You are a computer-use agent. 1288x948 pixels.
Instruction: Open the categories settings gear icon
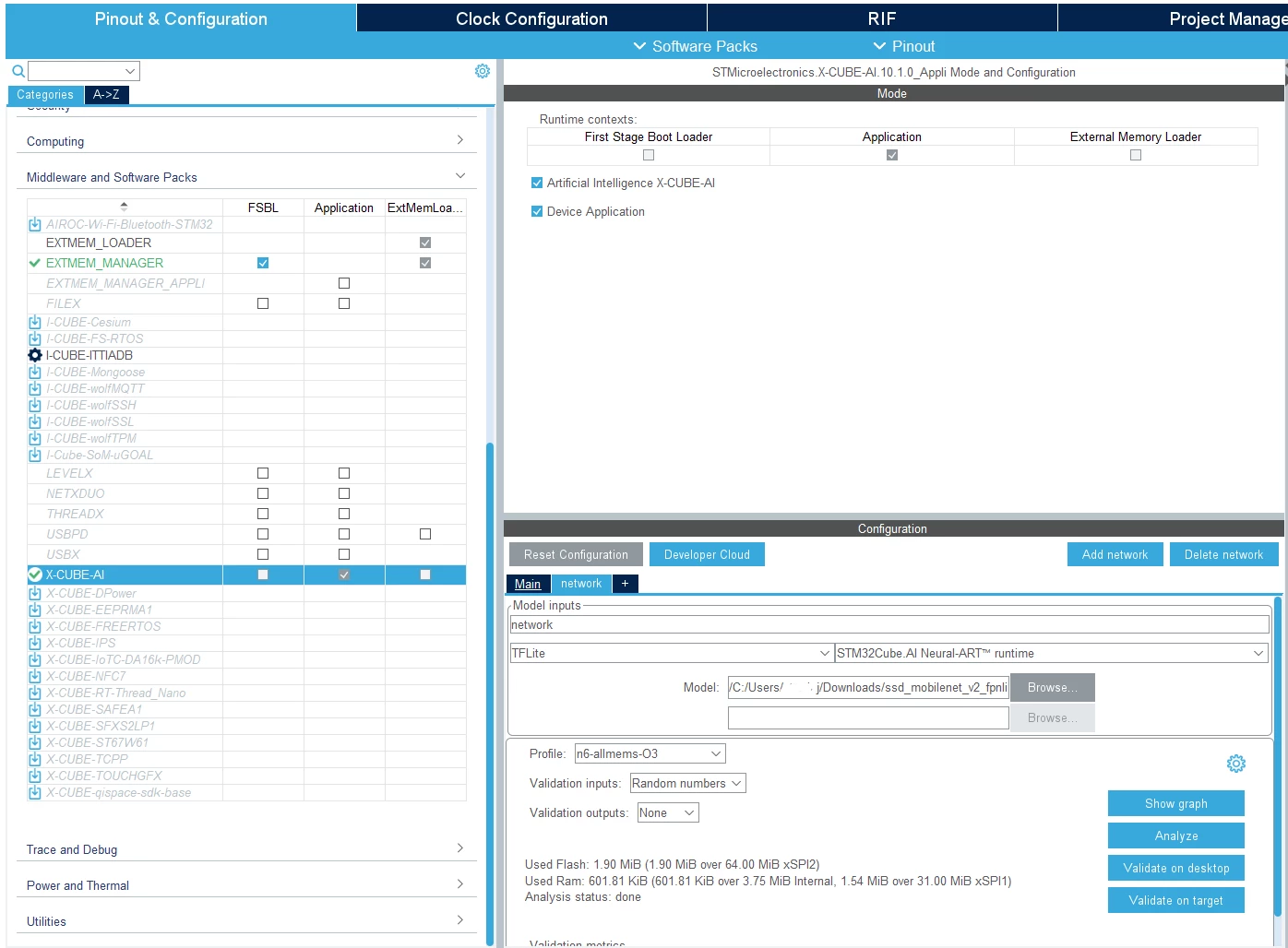click(483, 71)
